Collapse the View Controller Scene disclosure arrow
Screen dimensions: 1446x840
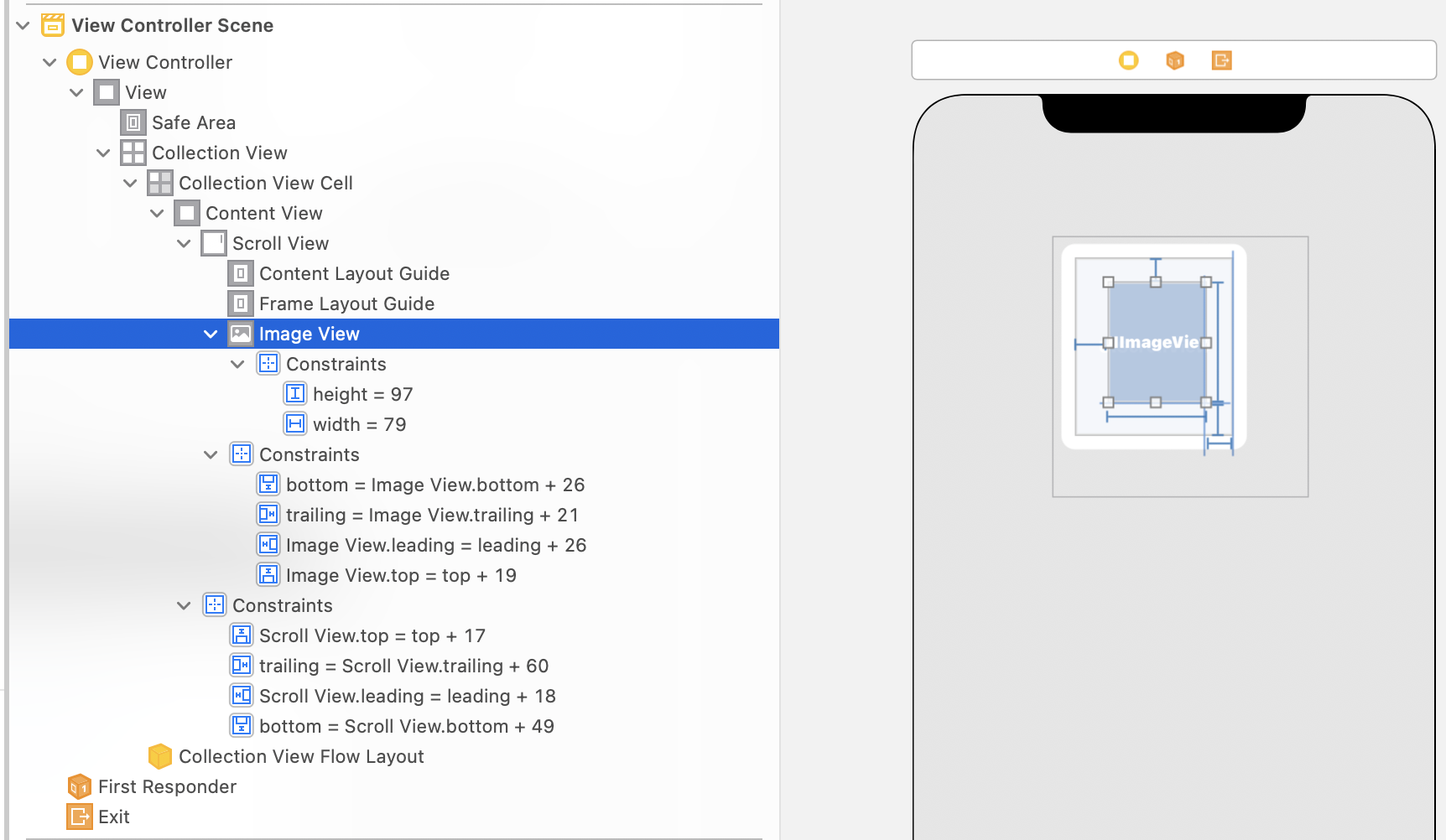pyautogui.click(x=23, y=26)
